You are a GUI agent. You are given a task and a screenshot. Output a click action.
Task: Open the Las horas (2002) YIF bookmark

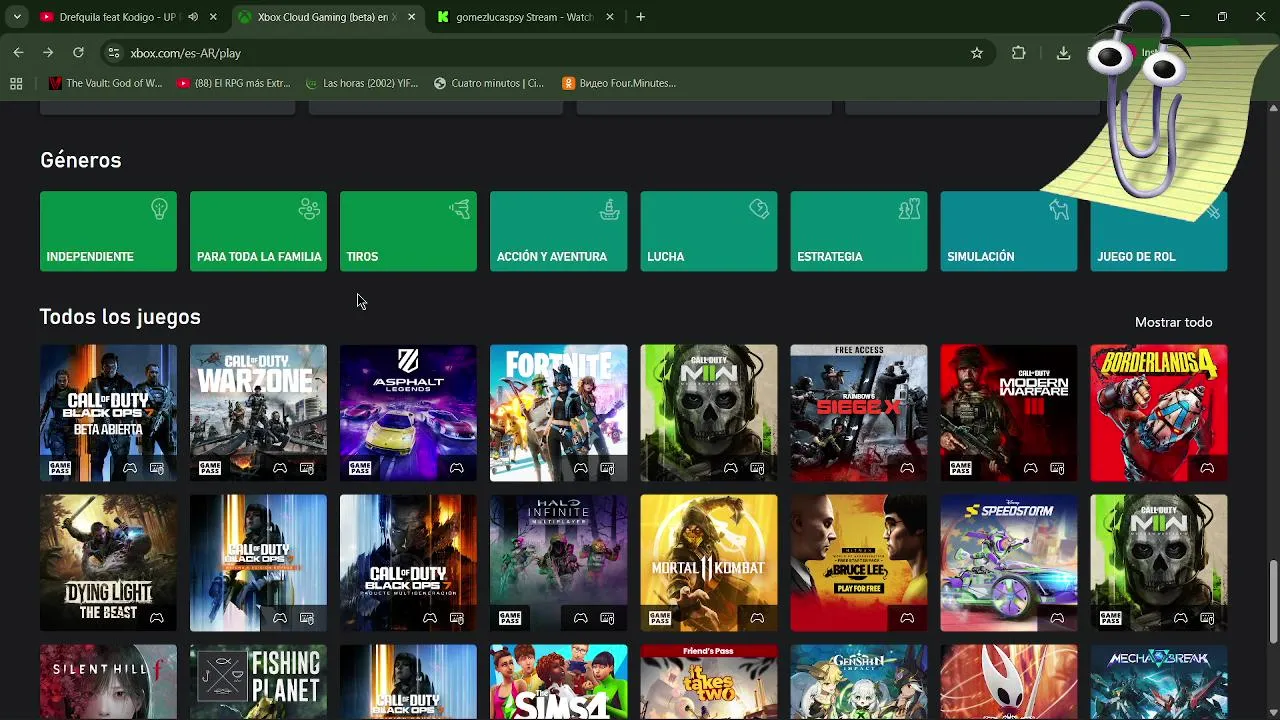362,83
